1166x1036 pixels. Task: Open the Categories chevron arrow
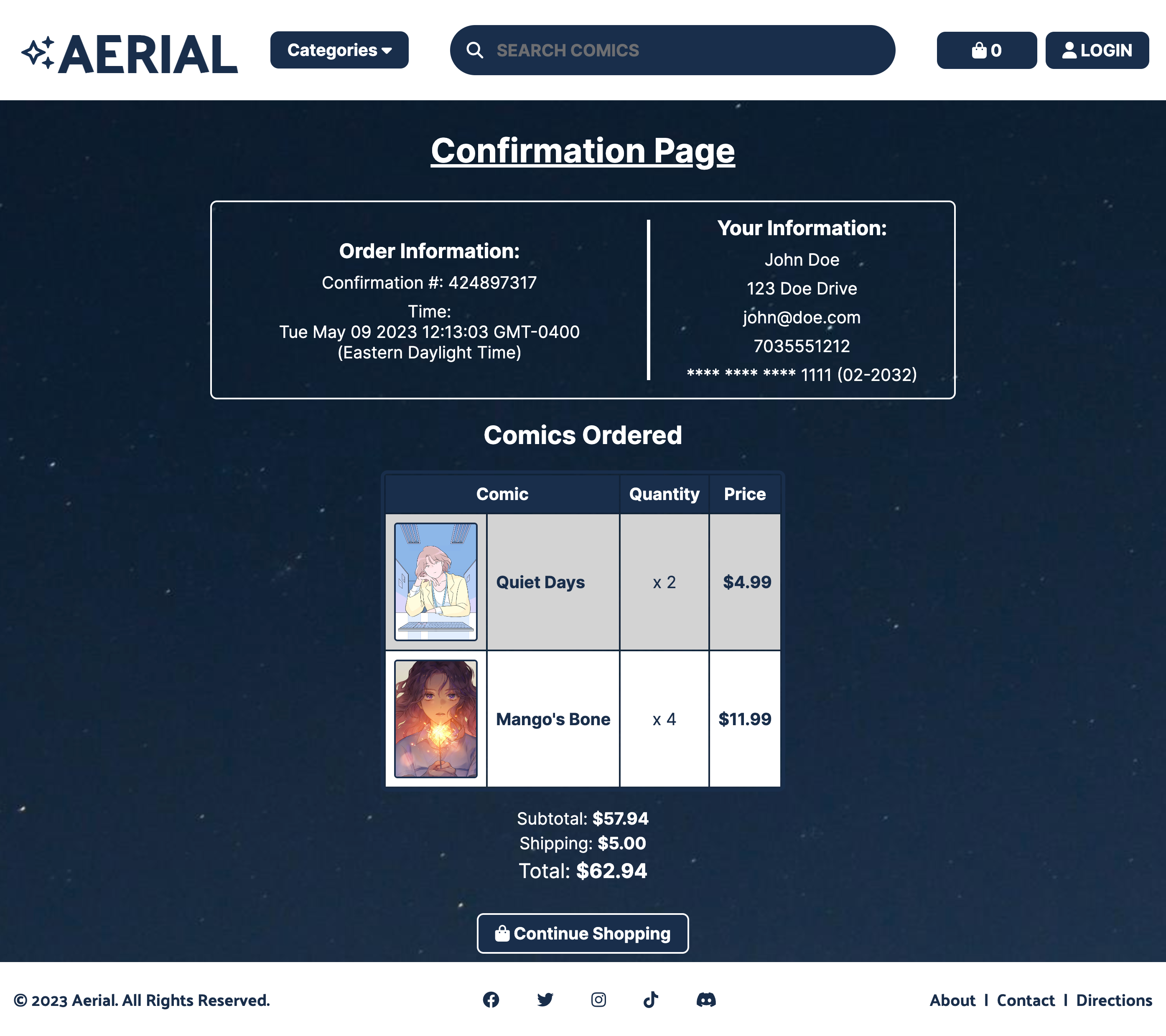(x=386, y=51)
